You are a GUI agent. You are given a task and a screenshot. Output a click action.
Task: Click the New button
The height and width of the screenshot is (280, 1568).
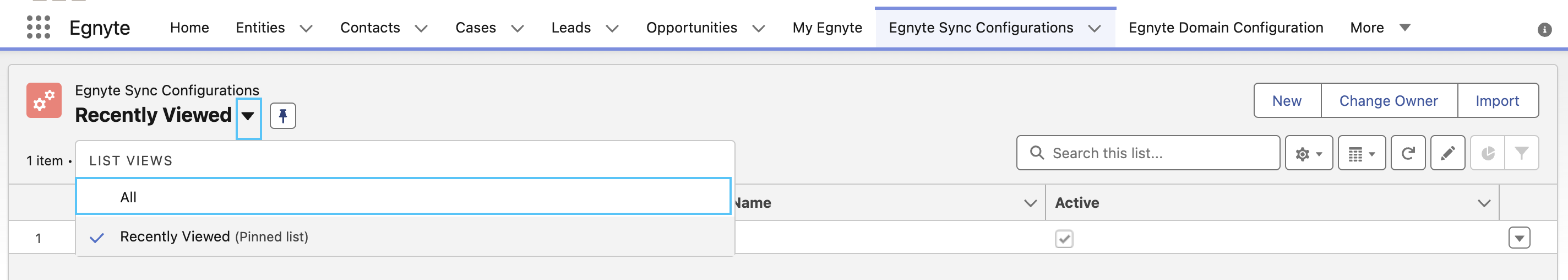(x=1287, y=101)
